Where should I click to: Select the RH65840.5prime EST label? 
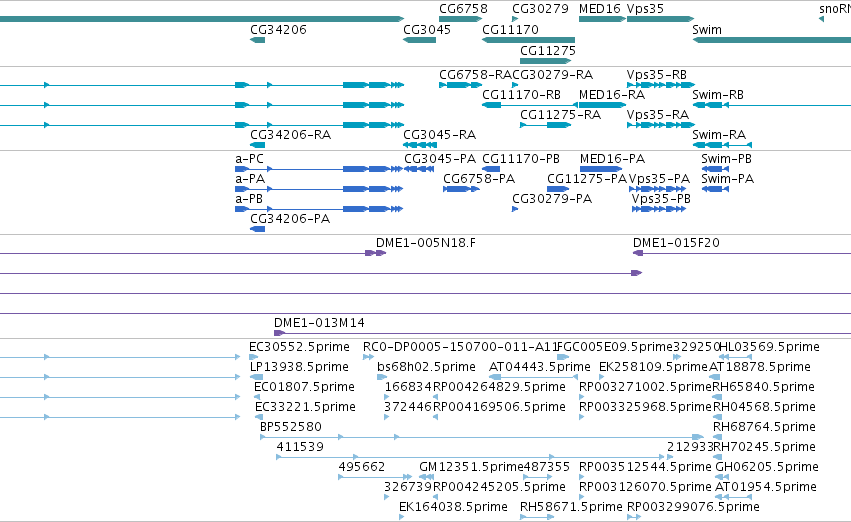pos(763,387)
